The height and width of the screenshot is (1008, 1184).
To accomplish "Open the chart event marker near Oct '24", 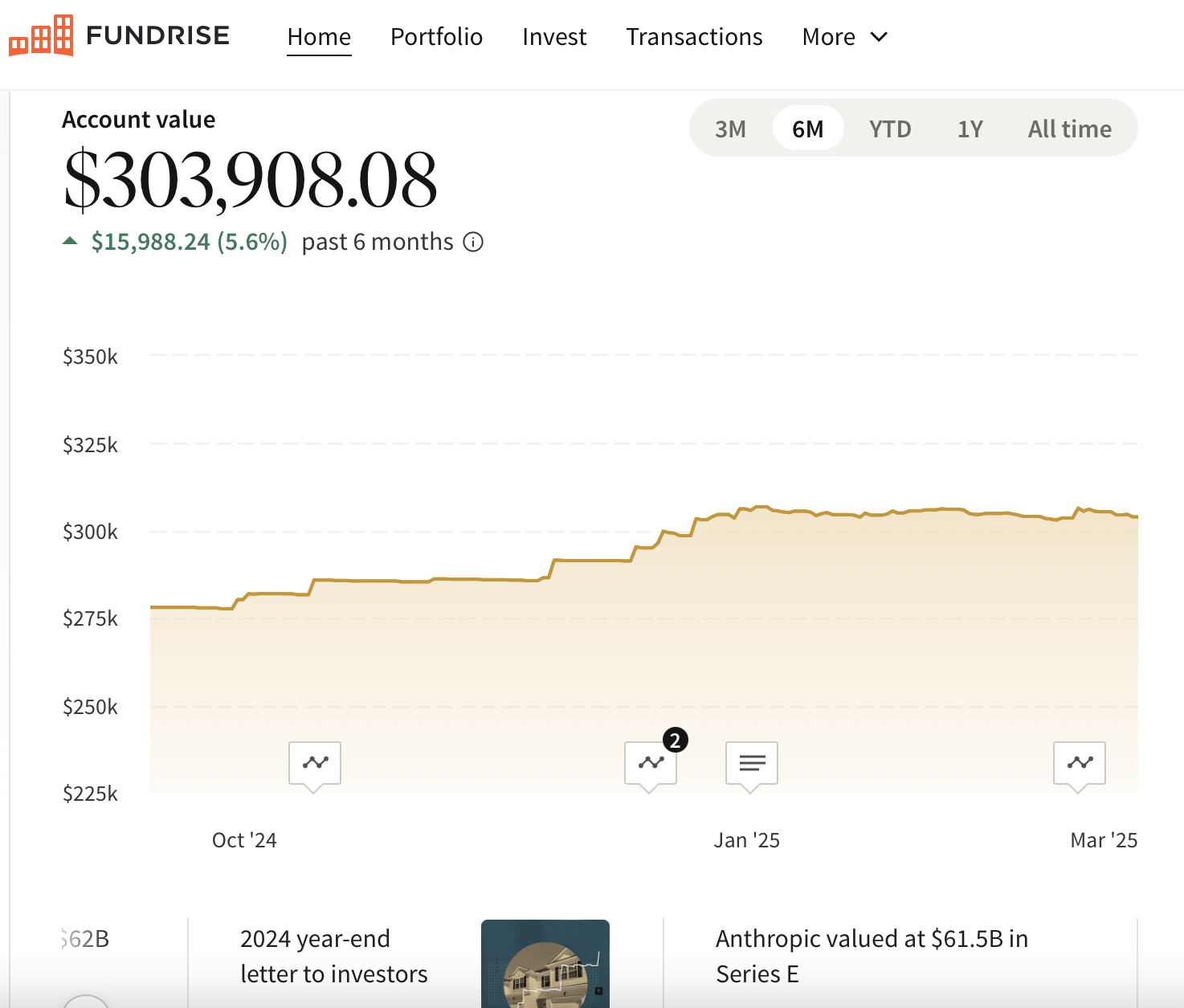I will [x=315, y=766].
